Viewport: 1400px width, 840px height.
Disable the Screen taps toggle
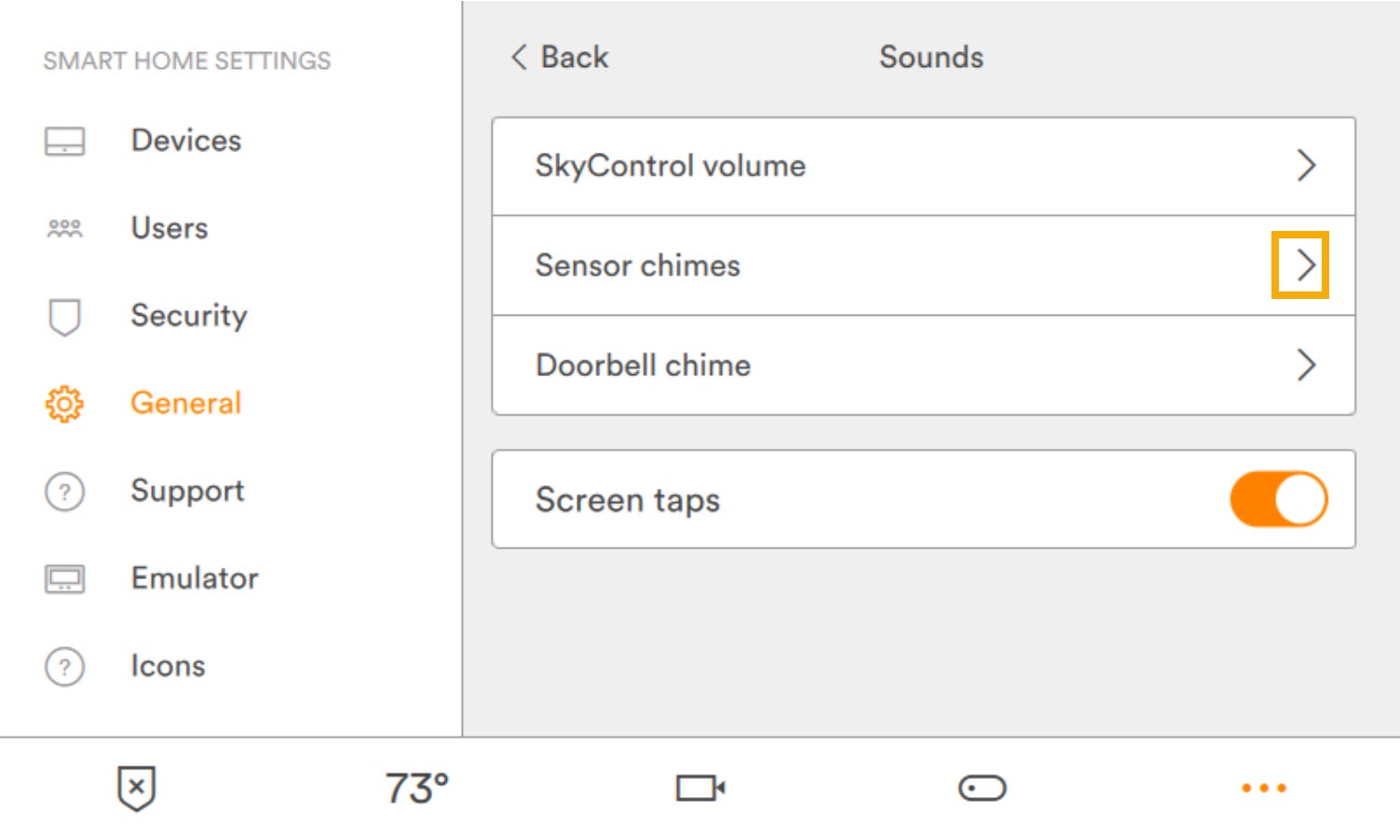pos(1279,499)
